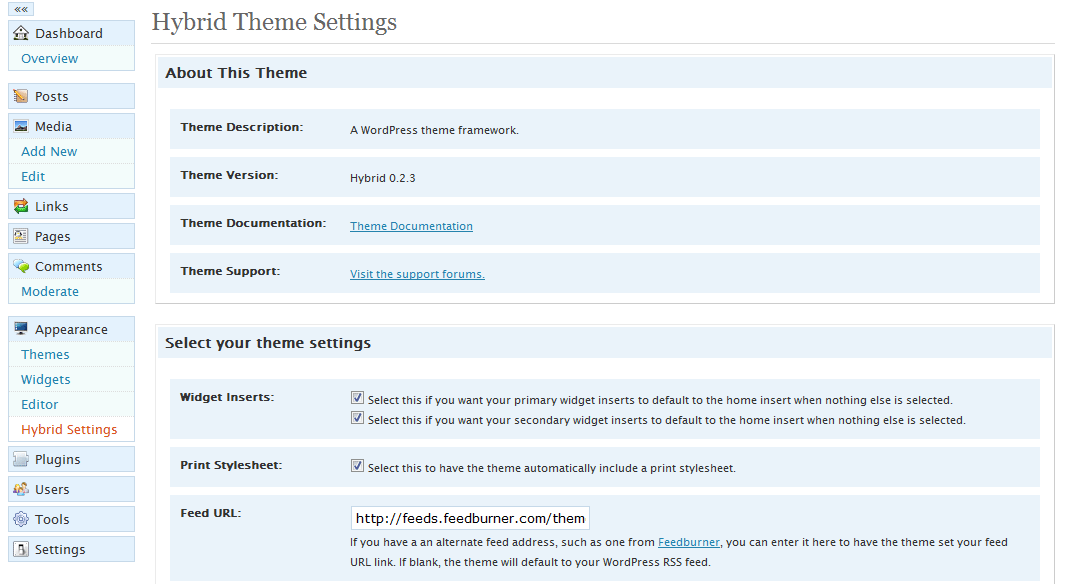Open Hybrid Settings under Appearance
This screenshot has width=1068, height=584.
point(71,429)
